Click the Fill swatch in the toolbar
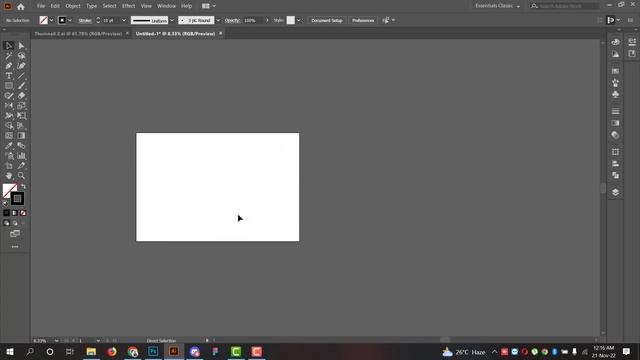The width and height of the screenshot is (640, 360). [9, 190]
